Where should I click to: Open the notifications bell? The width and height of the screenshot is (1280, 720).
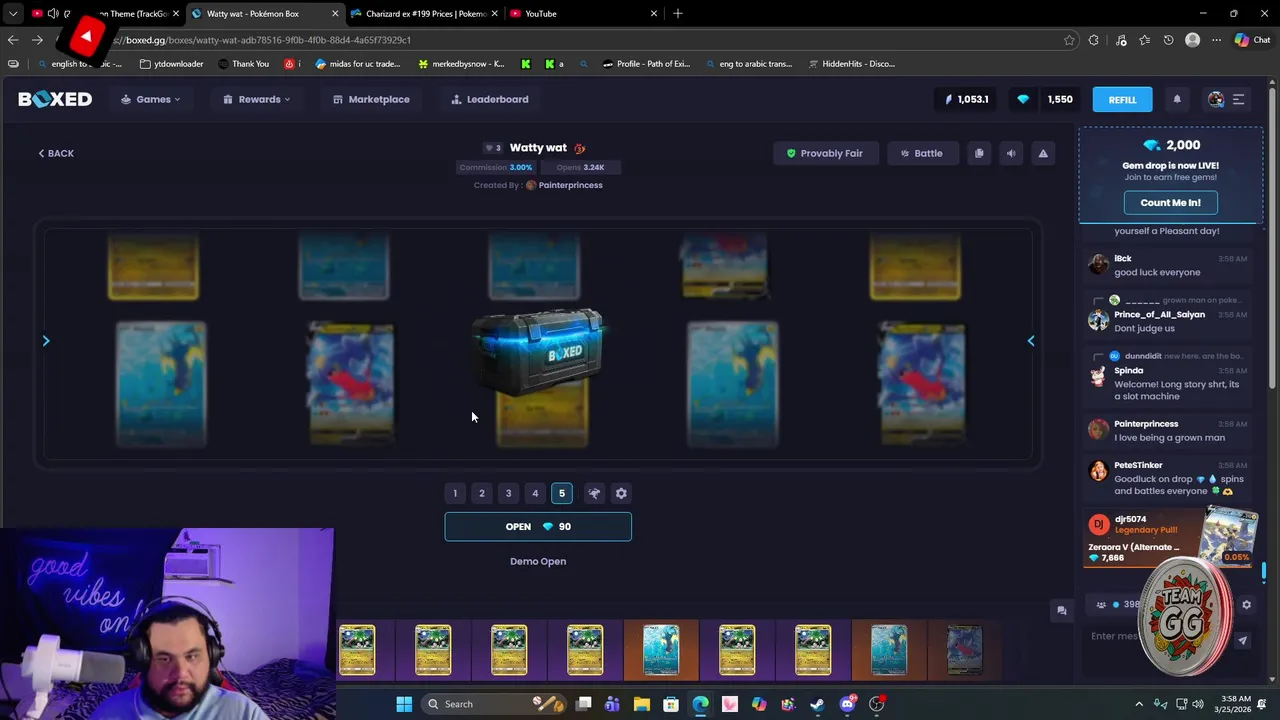1177,99
